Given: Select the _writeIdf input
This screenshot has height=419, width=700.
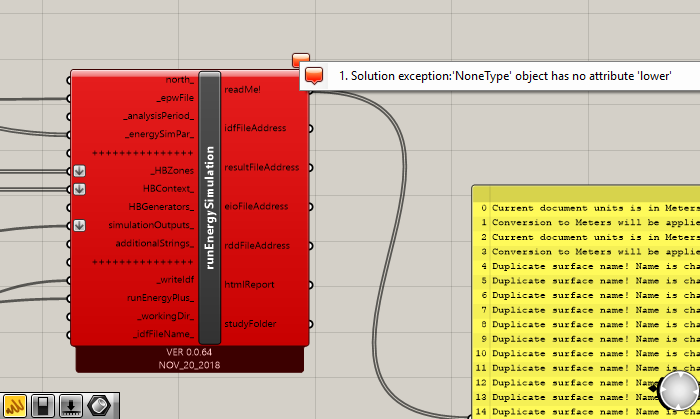Looking at the screenshot, I should (175, 280).
